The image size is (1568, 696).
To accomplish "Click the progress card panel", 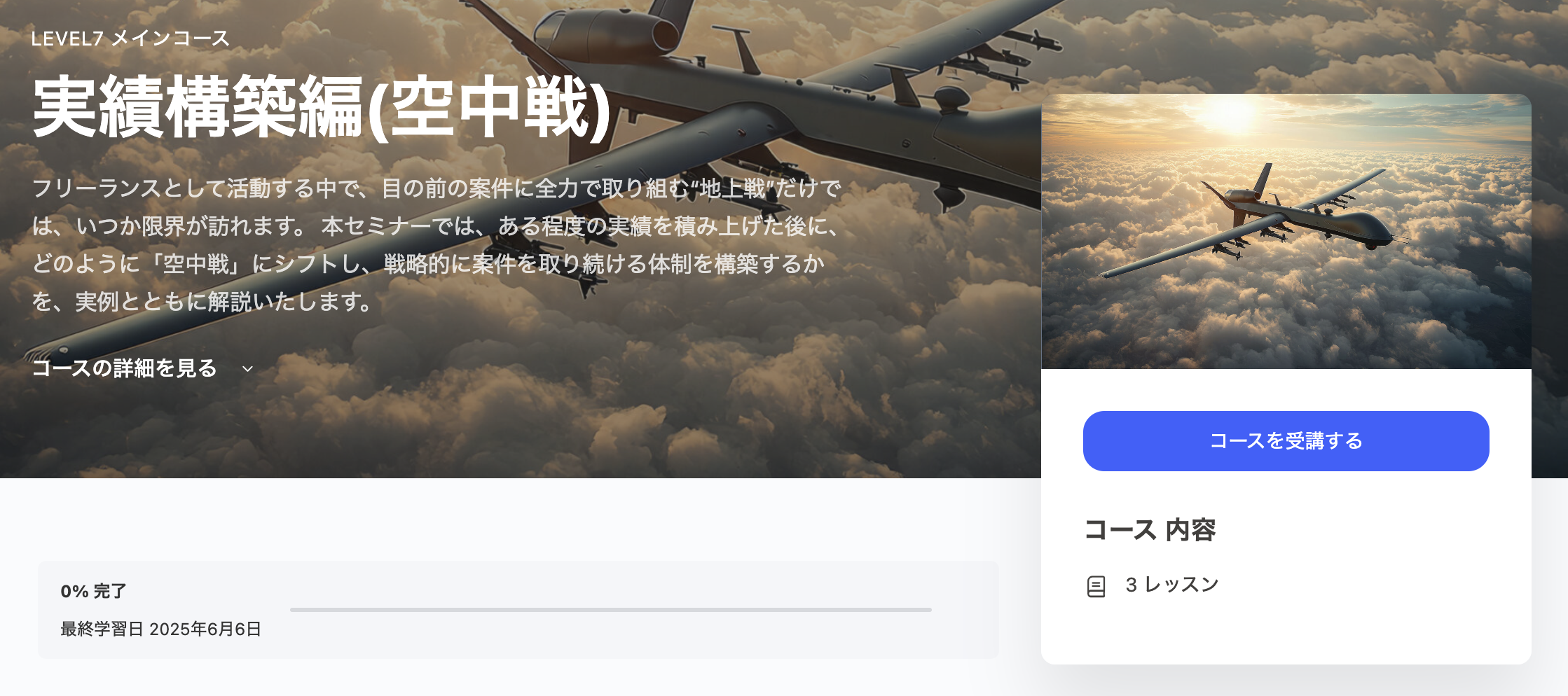I will pyautogui.click(x=518, y=610).
